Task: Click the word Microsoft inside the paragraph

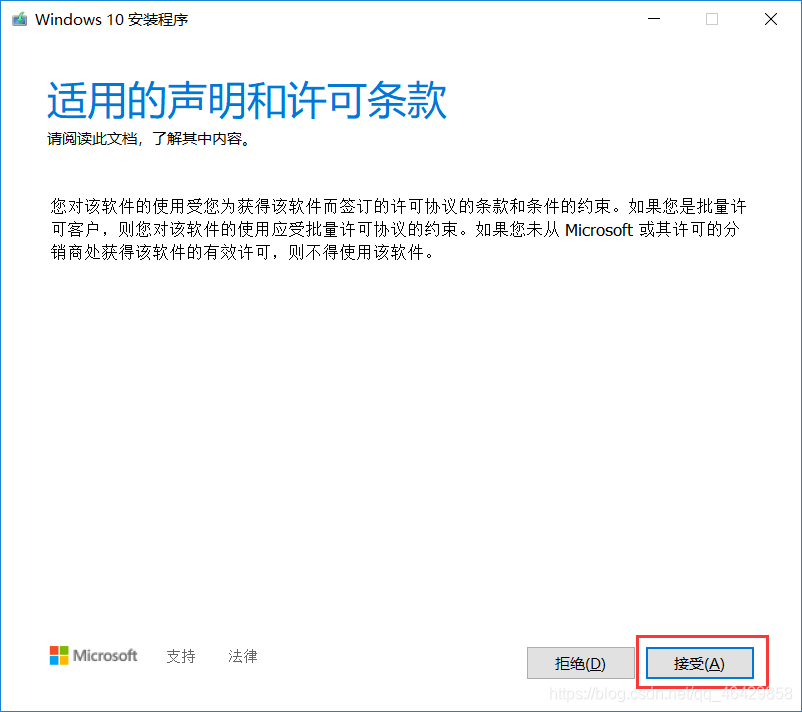Action: pyautogui.click(x=598, y=230)
